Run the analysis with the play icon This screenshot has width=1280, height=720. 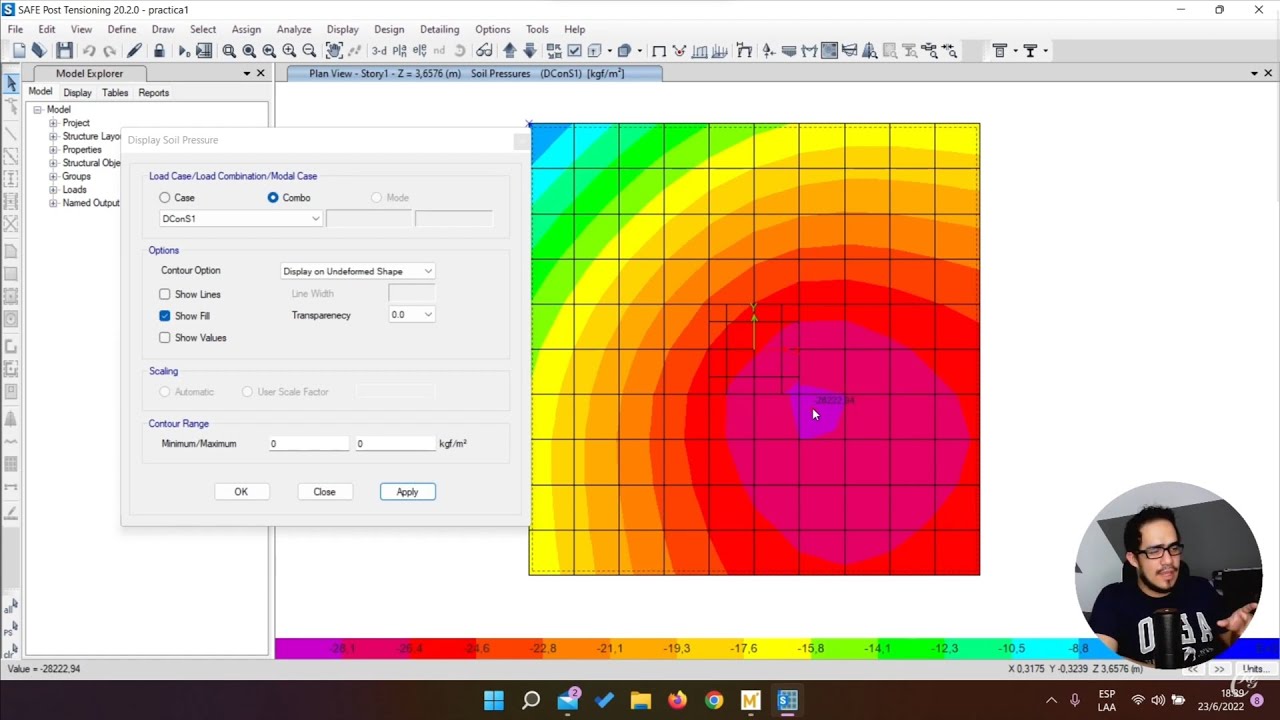(x=184, y=51)
